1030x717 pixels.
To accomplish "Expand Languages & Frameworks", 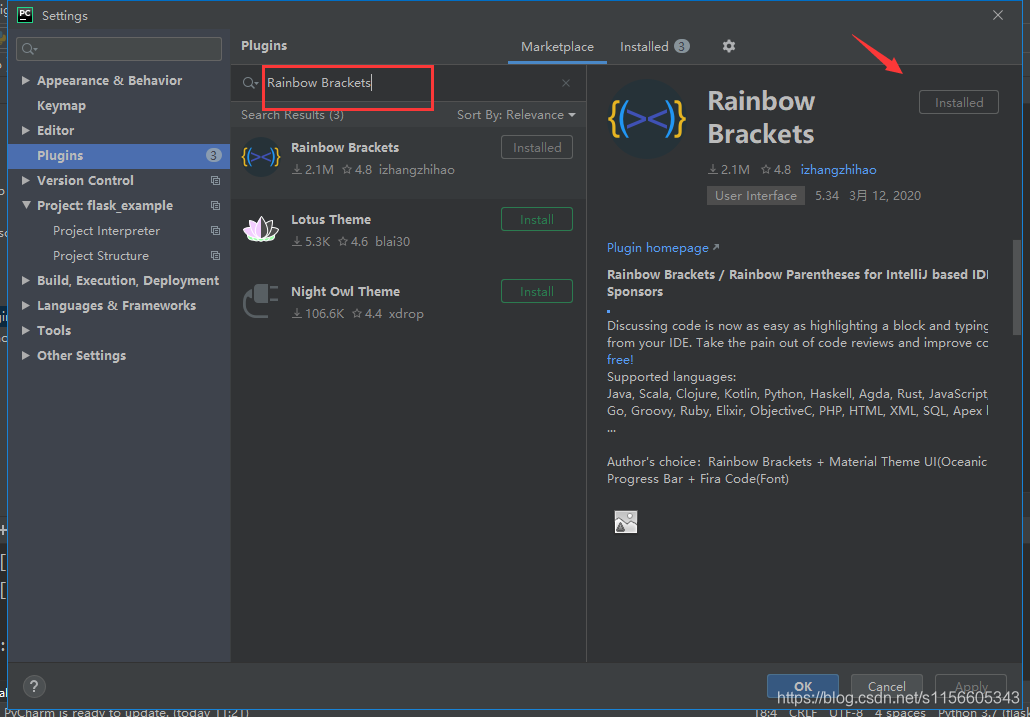I will point(26,305).
